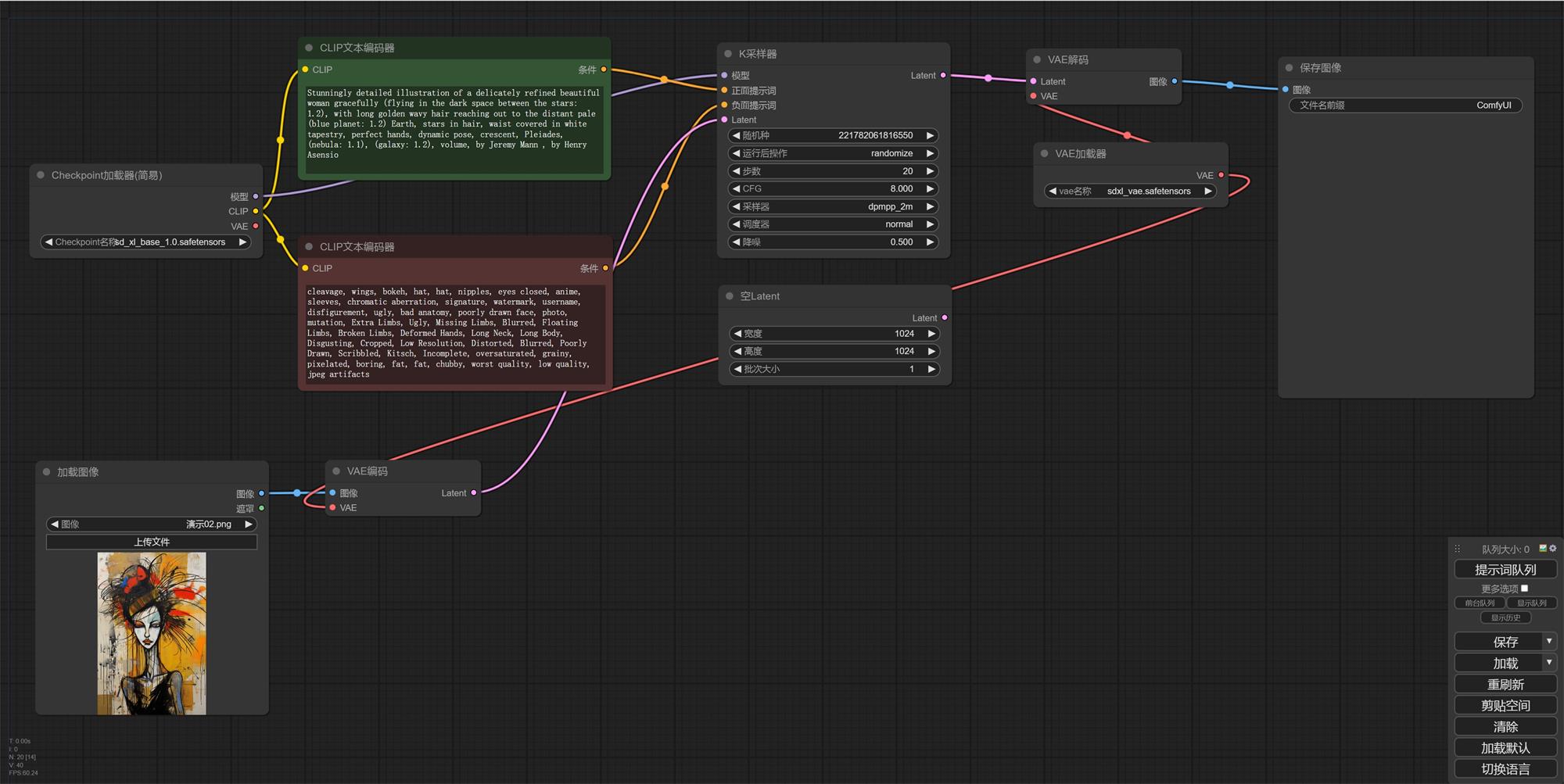Click the Latent output port on K采样器
Viewport: 1564px width, 784px height.
click(x=943, y=75)
